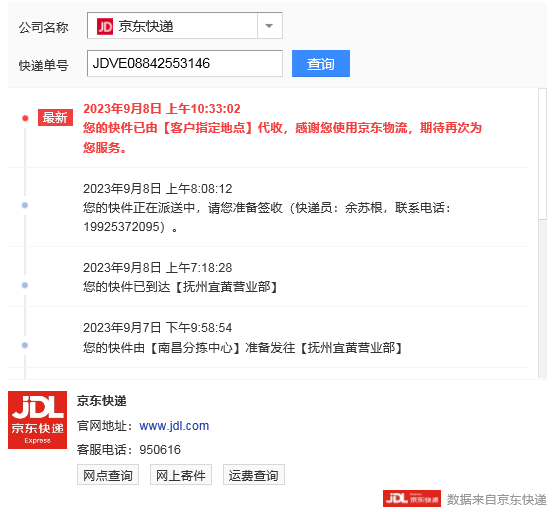Click the small JDL logo near data source
554x512 pixels.
[412, 499]
